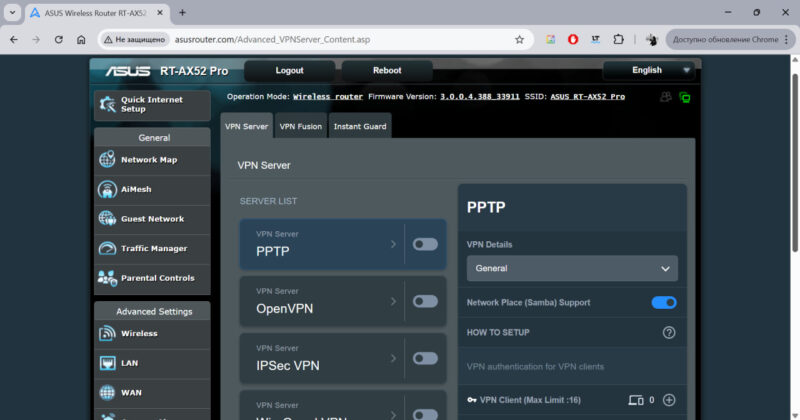Open the browser extensions puzzle icon
Viewport: 800px width, 420px height.
pos(618,39)
